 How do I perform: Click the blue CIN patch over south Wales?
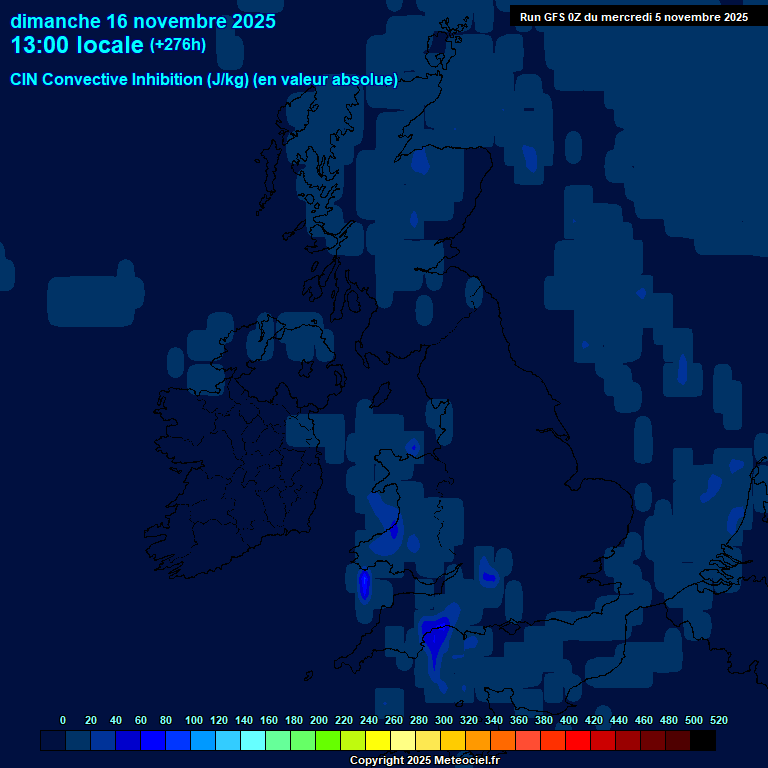pyautogui.click(x=392, y=525)
